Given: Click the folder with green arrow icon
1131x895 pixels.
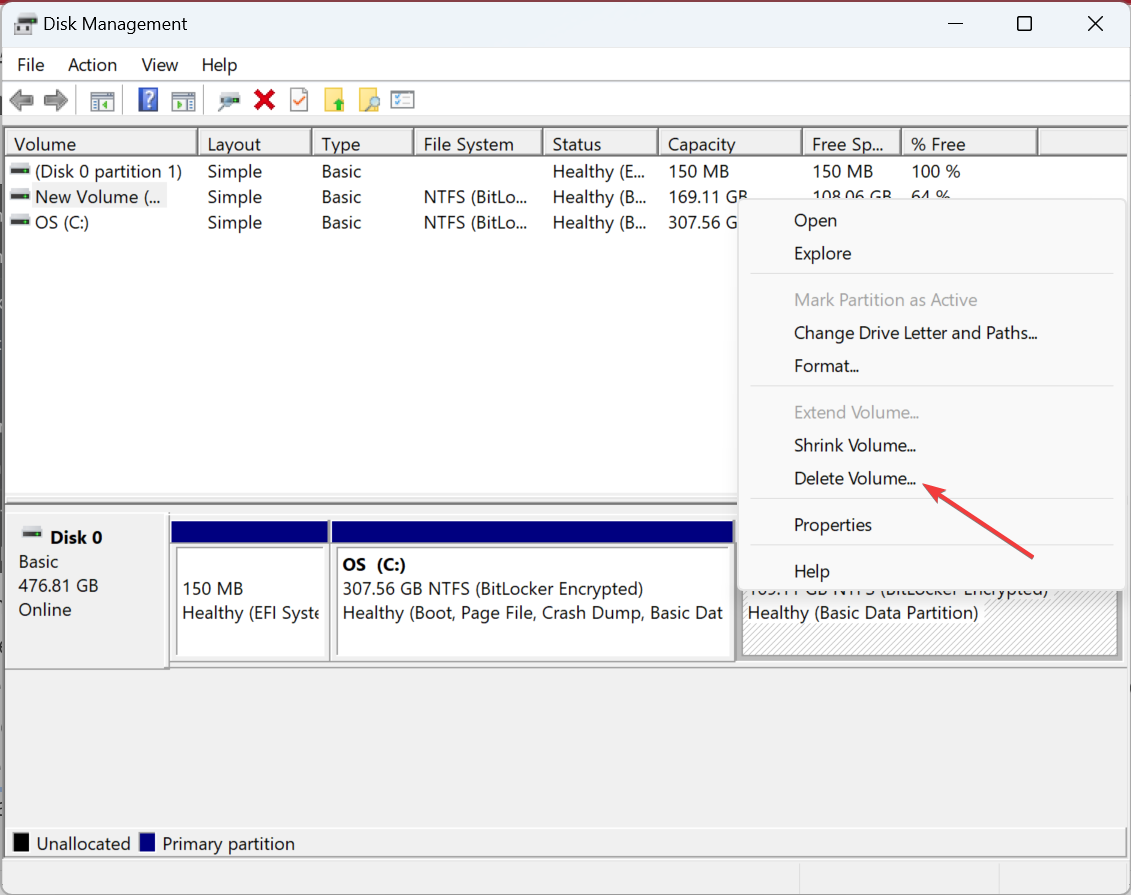Looking at the screenshot, I should [x=334, y=100].
